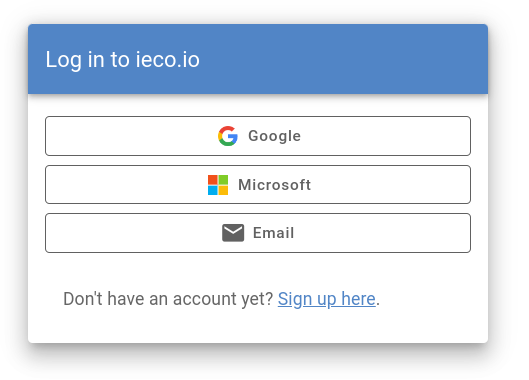Choose the Email login button
529x380 pixels.
click(258, 233)
